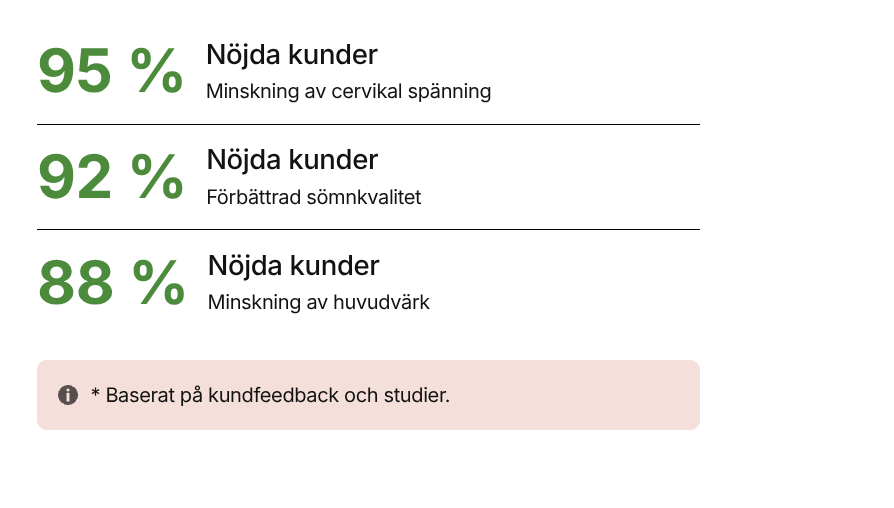Click the Nöjda kunder heading beside 88 %
The height and width of the screenshot is (508, 894).
(293, 266)
